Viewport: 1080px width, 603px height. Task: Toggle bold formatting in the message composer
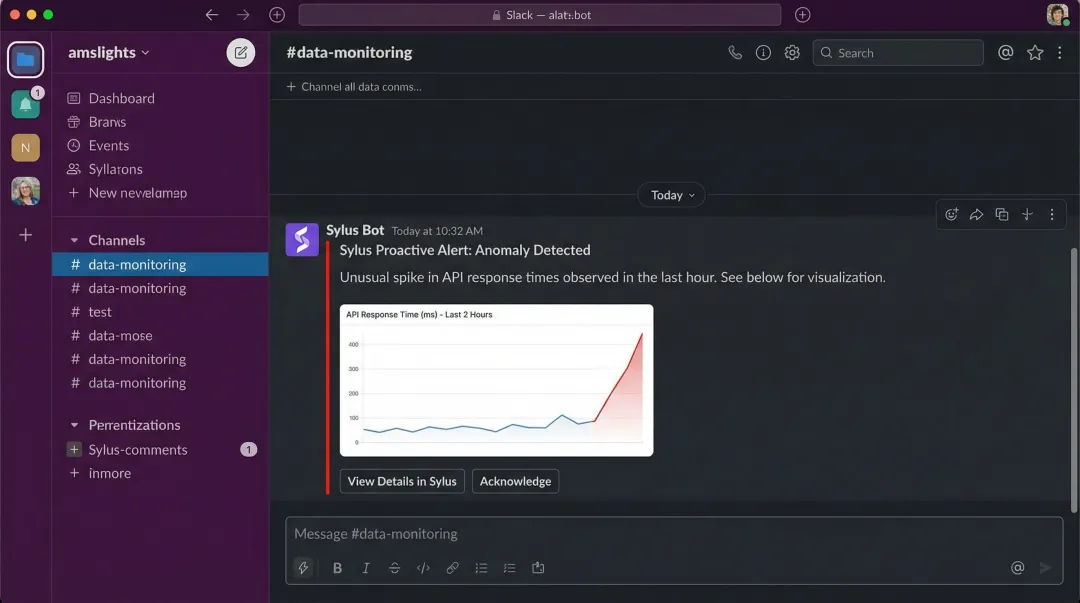337,567
